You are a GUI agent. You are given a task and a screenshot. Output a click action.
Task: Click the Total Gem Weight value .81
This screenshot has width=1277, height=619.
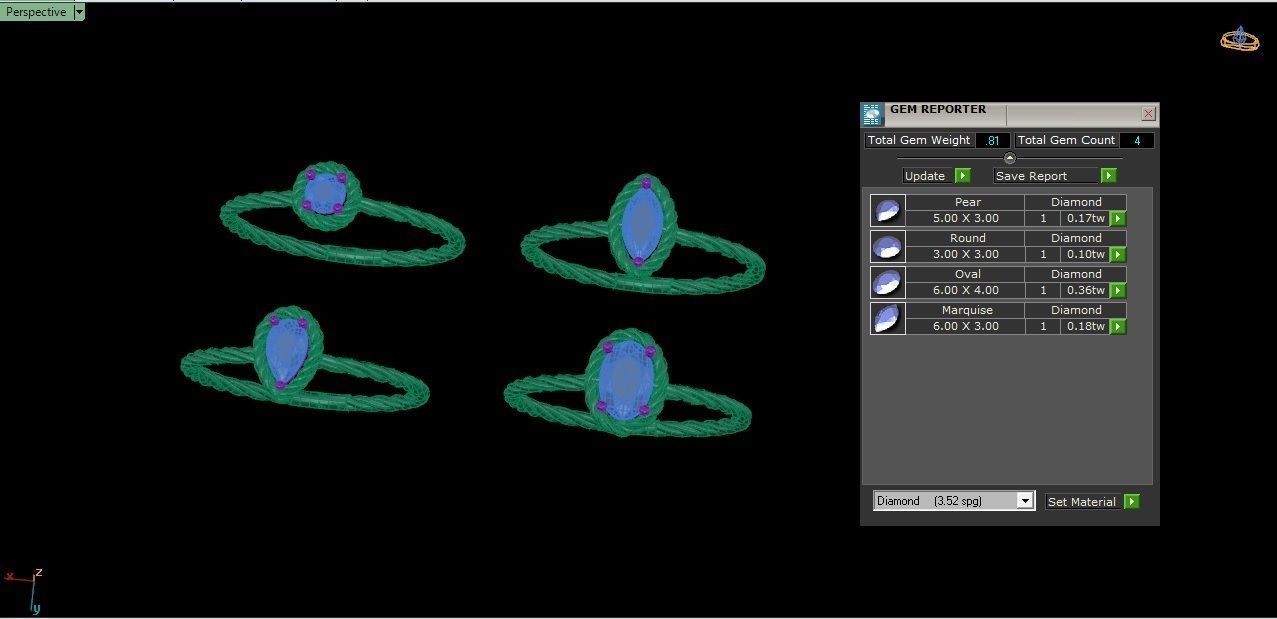992,141
